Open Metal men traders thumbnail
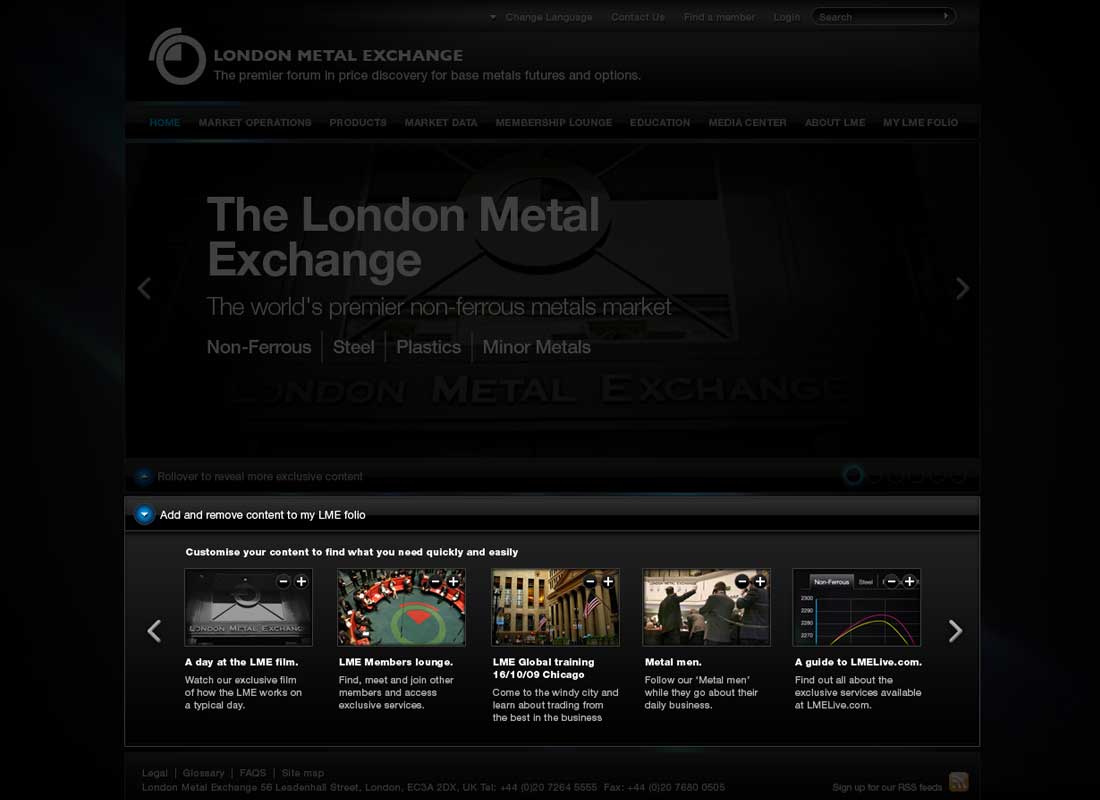The image size is (1100, 800). point(706,608)
